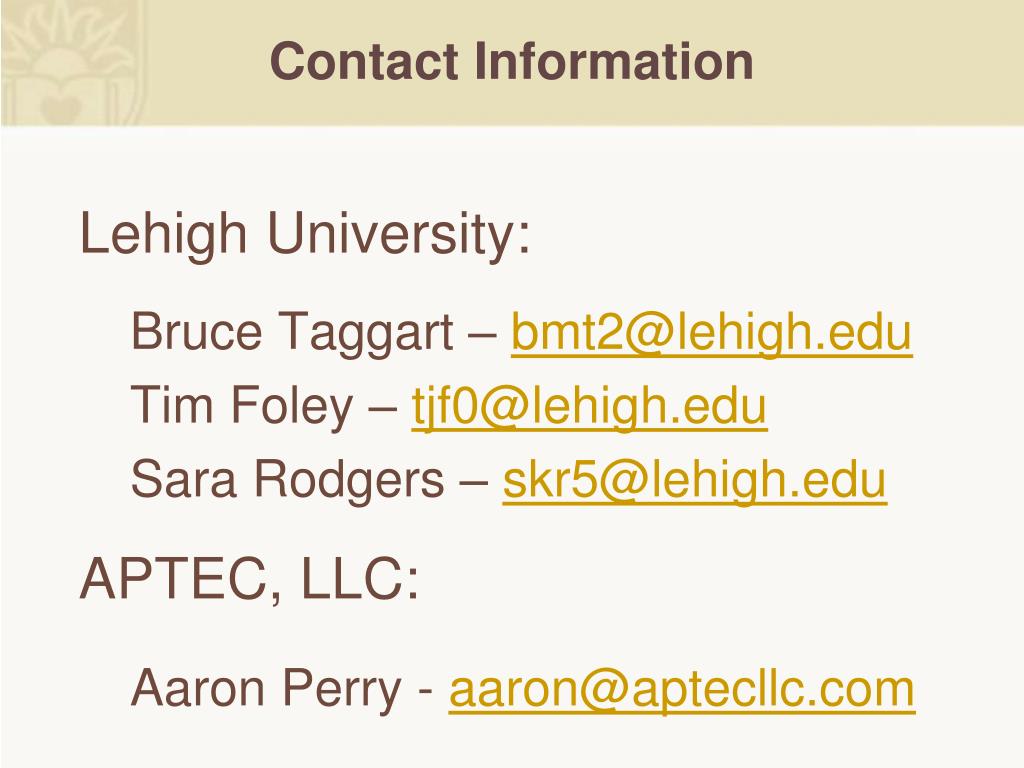Click the surname 'Rodgers'
Viewport: 1024px width, 768px height.
point(349,481)
